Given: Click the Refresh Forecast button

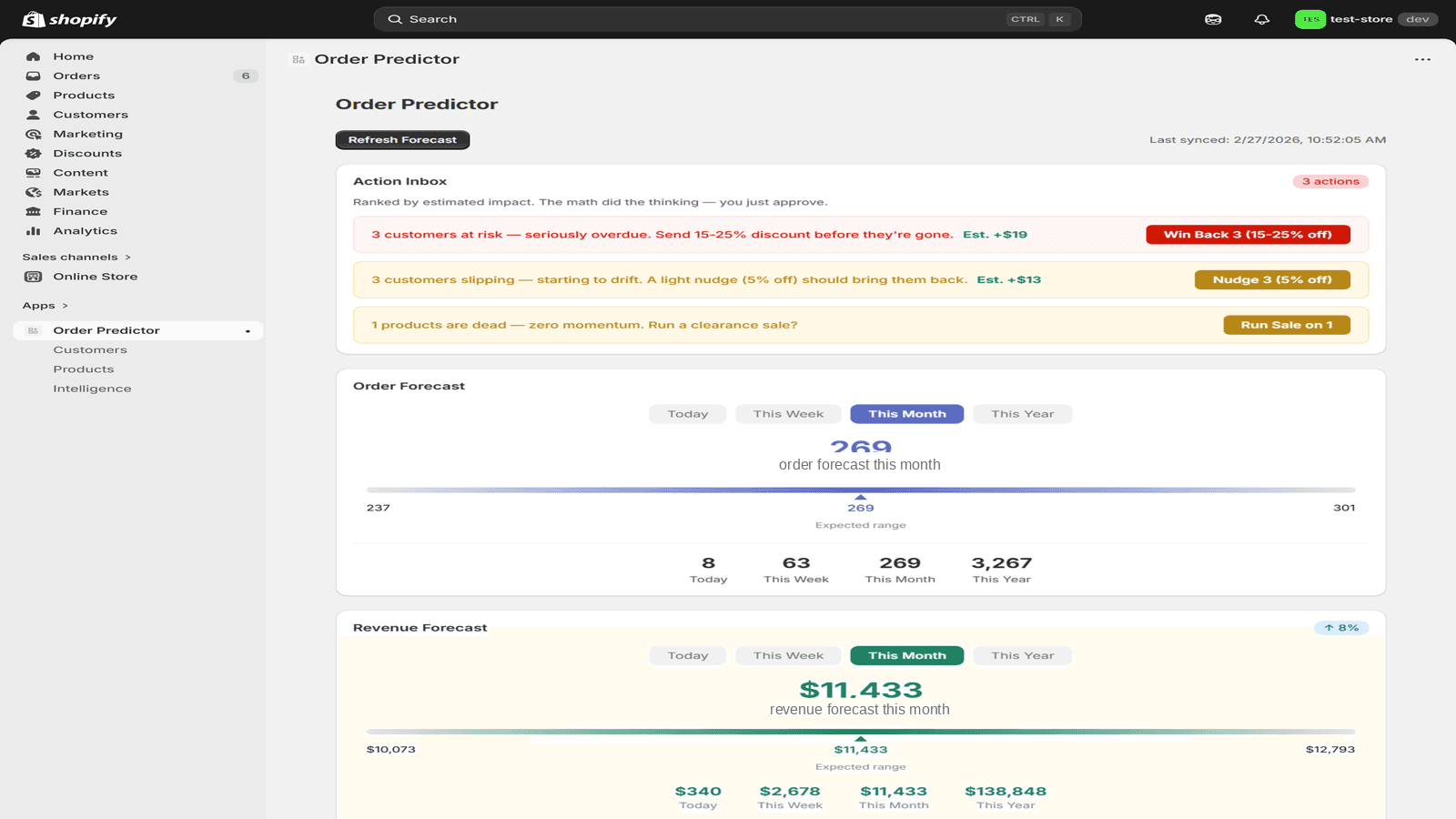Looking at the screenshot, I should pos(402,140).
